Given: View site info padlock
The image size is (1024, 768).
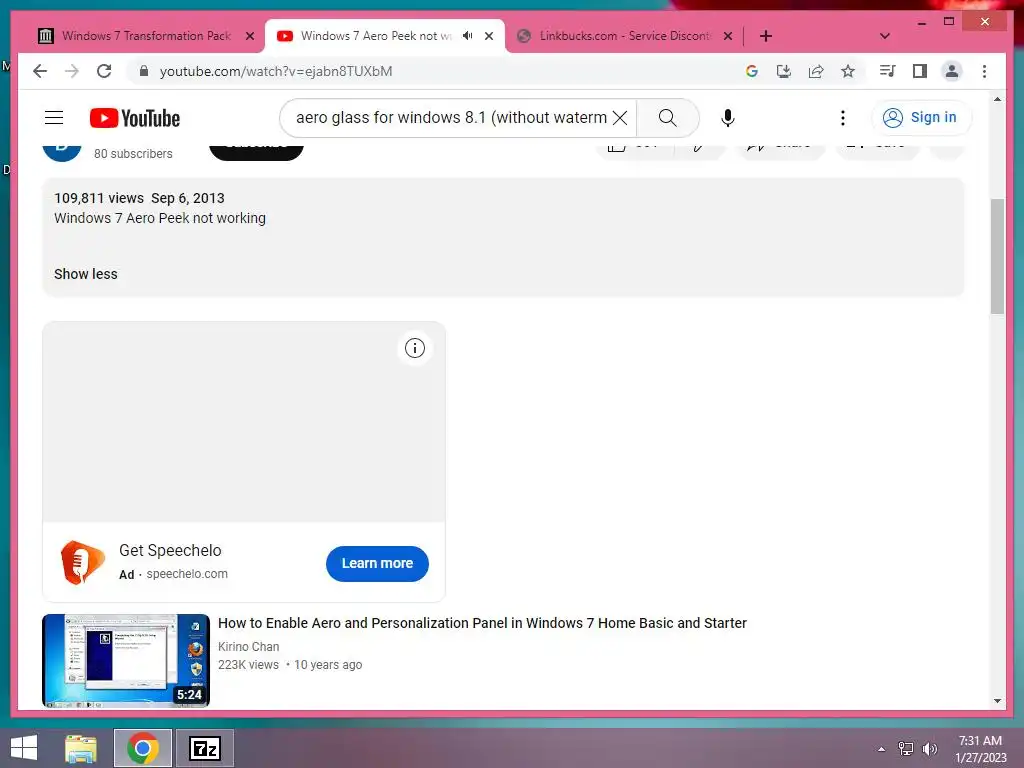Looking at the screenshot, I should point(144,71).
